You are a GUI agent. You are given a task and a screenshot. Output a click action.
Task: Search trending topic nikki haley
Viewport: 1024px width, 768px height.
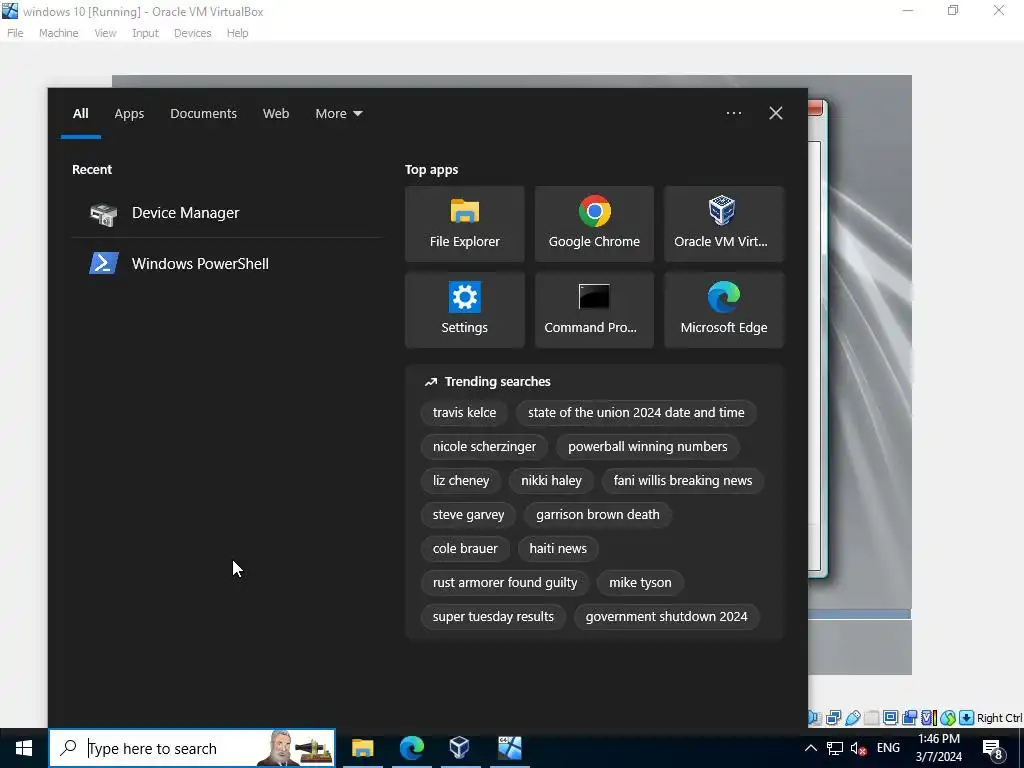(x=551, y=481)
